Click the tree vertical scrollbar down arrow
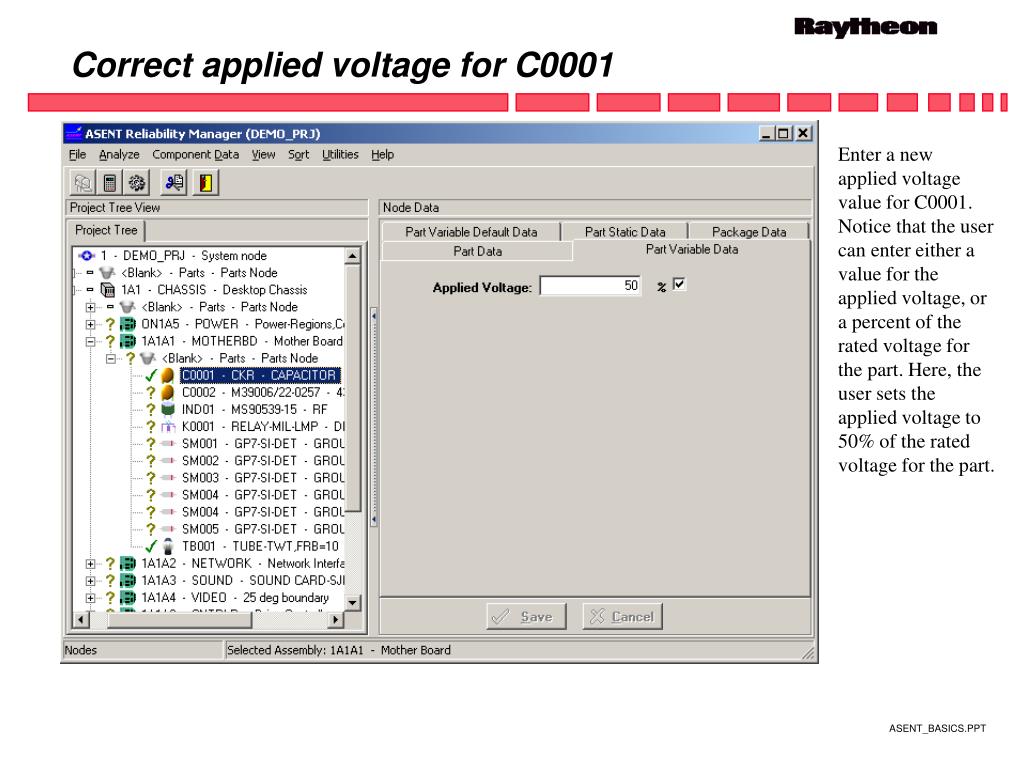The image size is (1024, 768). pyautogui.click(x=353, y=603)
